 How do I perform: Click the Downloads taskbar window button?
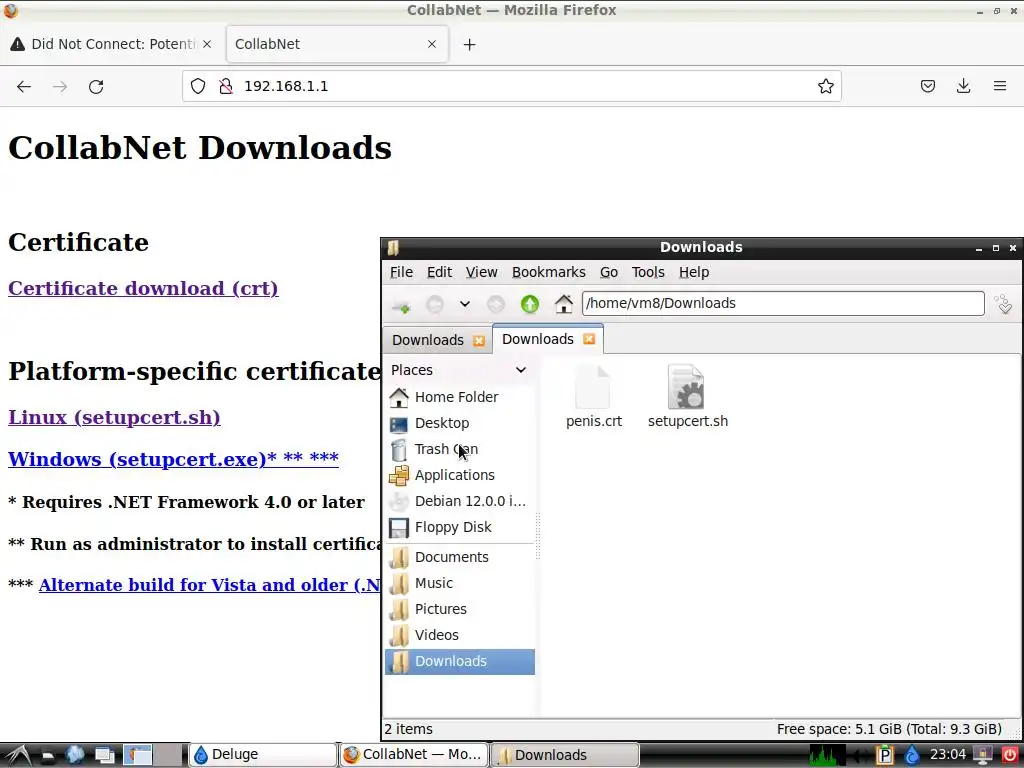pyautogui.click(x=564, y=755)
